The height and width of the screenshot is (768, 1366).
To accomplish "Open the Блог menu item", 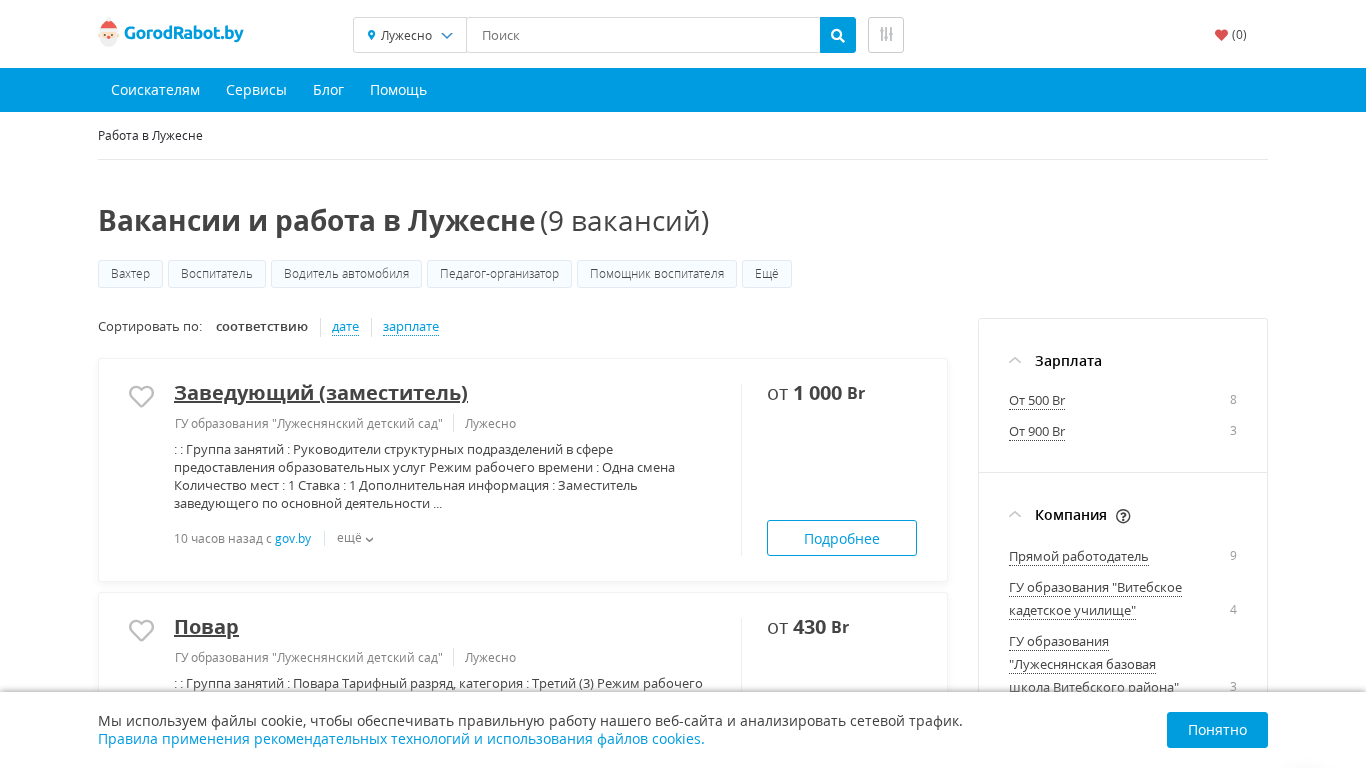I will 328,90.
